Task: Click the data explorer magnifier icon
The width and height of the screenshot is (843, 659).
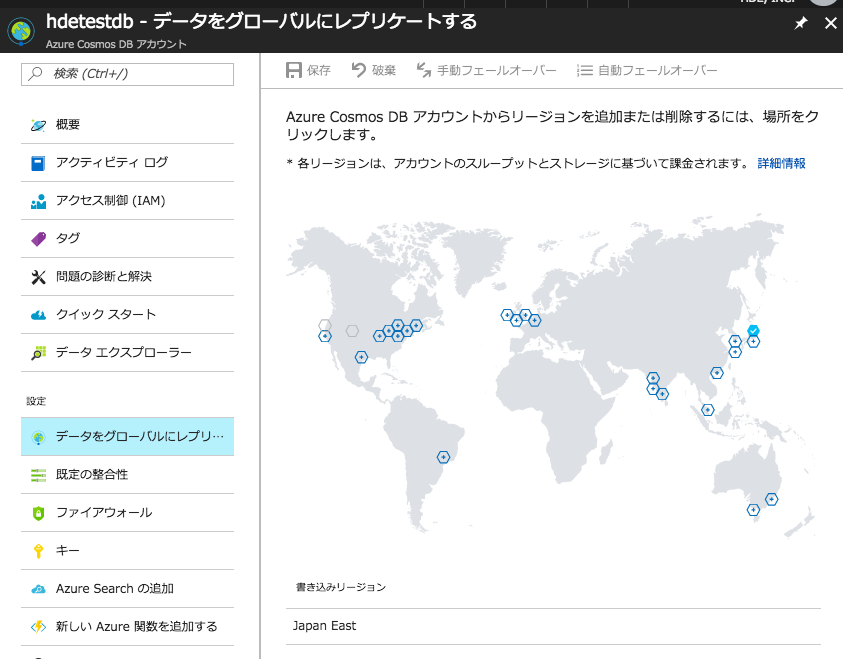Action: coord(38,353)
